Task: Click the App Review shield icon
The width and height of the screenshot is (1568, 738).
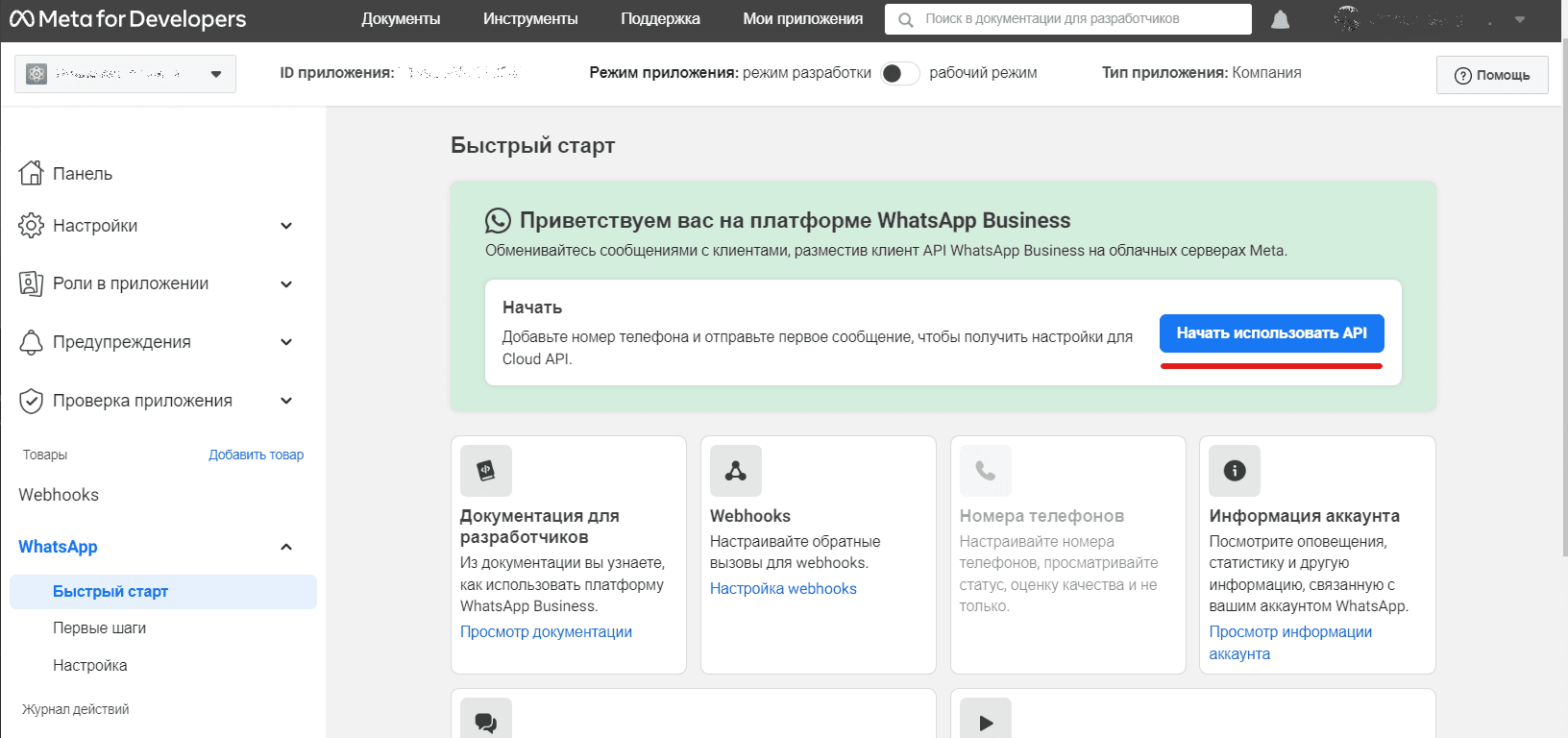Action: pos(31,401)
